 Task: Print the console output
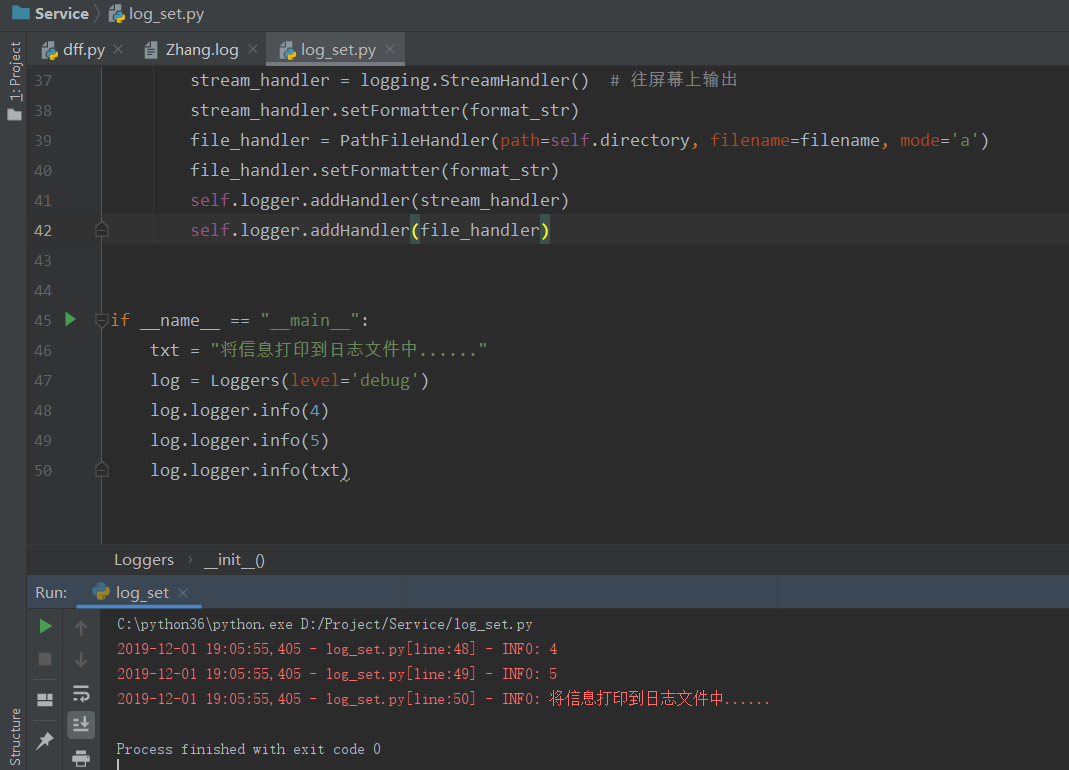[81, 758]
